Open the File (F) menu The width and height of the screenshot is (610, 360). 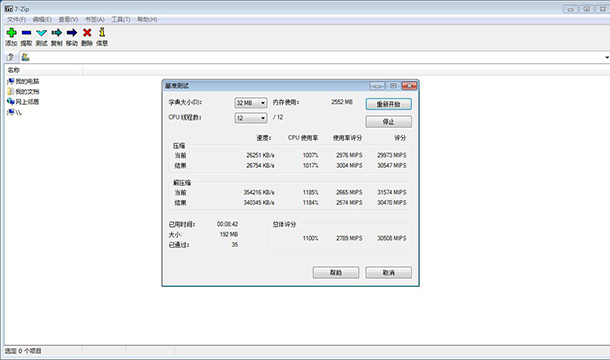pyautogui.click(x=16, y=19)
